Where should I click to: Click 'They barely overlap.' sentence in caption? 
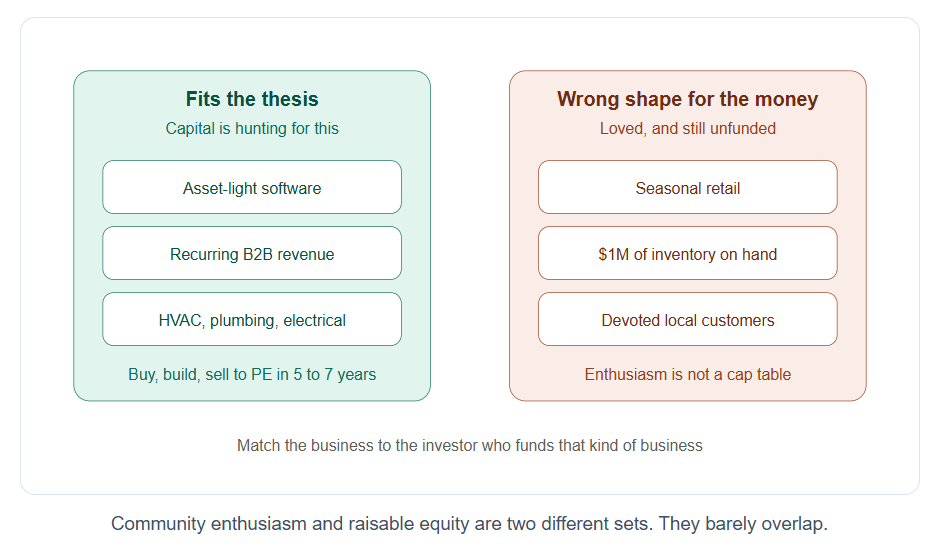[x=743, y=524]
